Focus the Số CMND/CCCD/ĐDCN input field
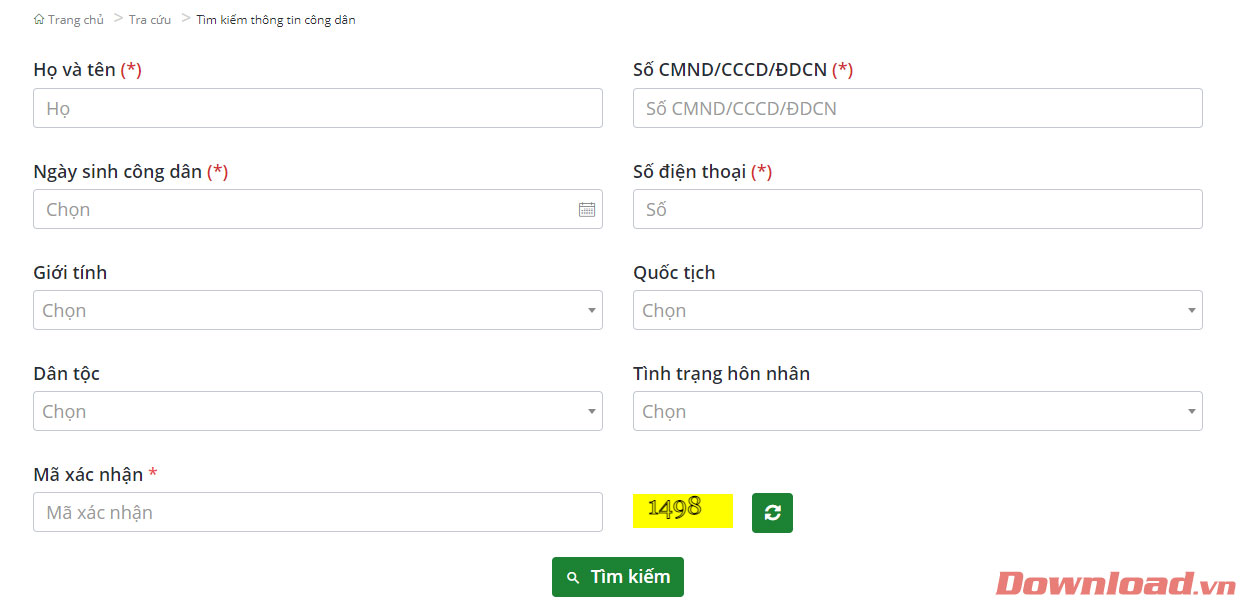Viewport: 1247px width, 601px height. [x=917, y=108]
